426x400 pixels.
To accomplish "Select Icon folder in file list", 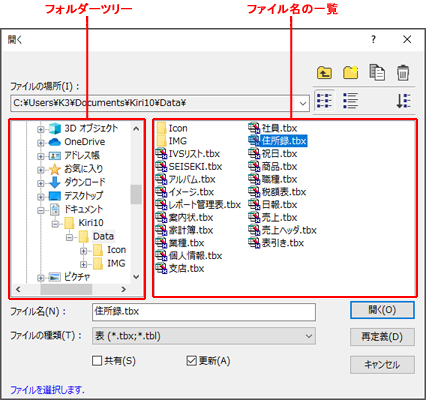I will [172, 128].
